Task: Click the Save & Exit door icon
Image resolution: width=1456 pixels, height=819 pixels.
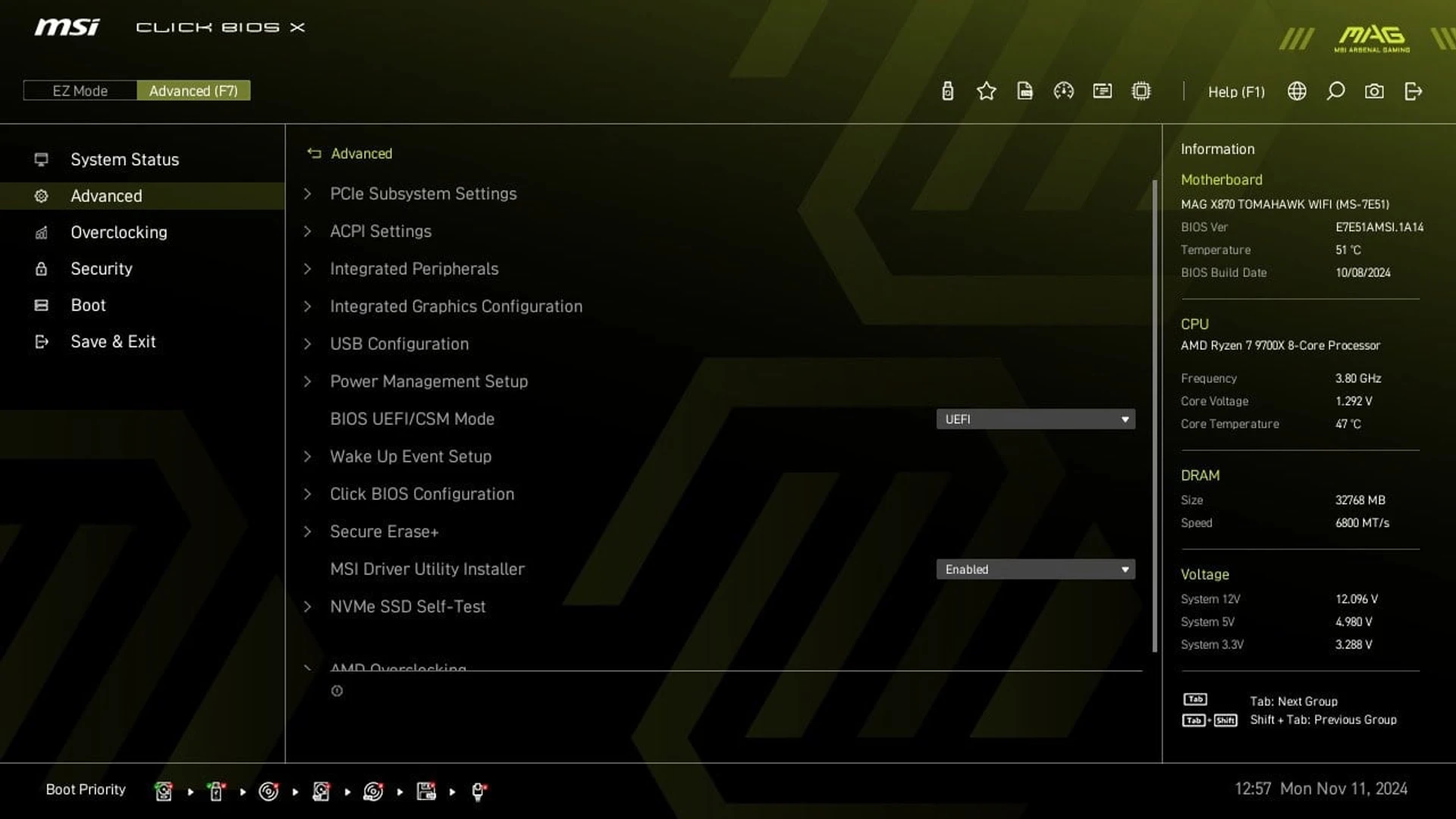Action: coord(41,341)
